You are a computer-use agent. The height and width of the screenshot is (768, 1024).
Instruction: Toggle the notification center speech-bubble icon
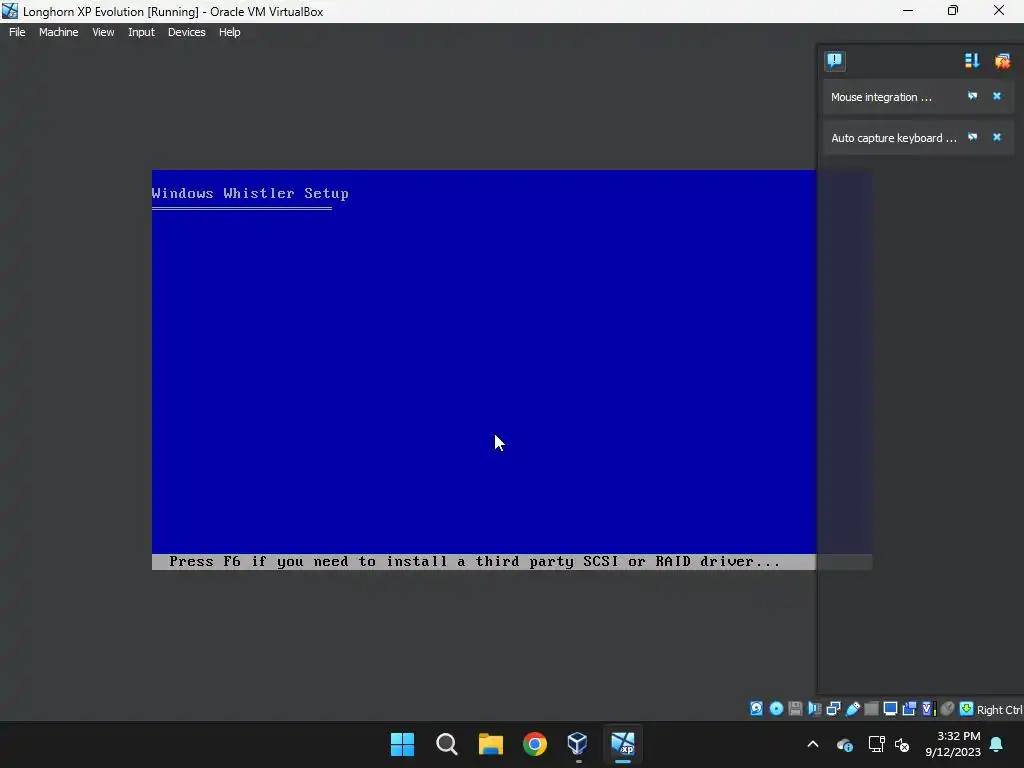(x=835, y=61)
